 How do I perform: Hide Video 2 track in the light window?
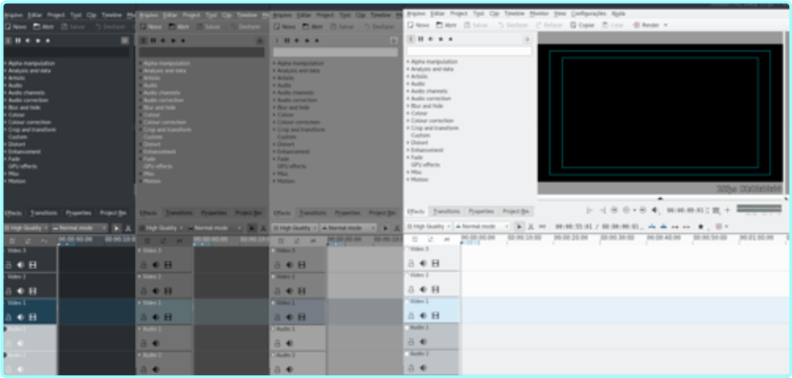pyautogui.click(x=435, y=289)
